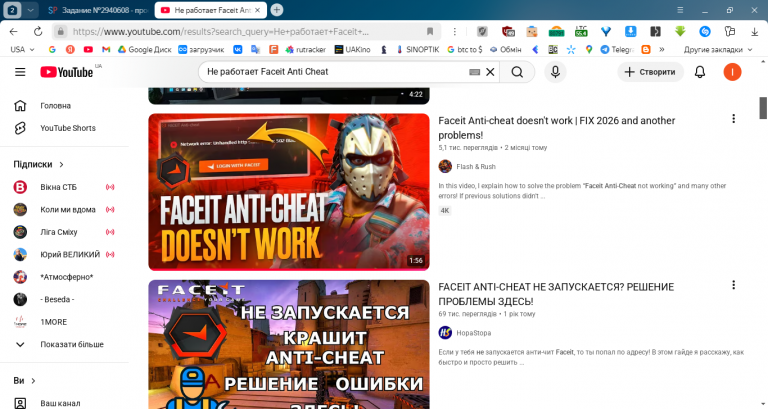Open title Faceit Anti-cheat doesn't work FIX 2026
Screen dimensions: 768x409
click(556, 128)
